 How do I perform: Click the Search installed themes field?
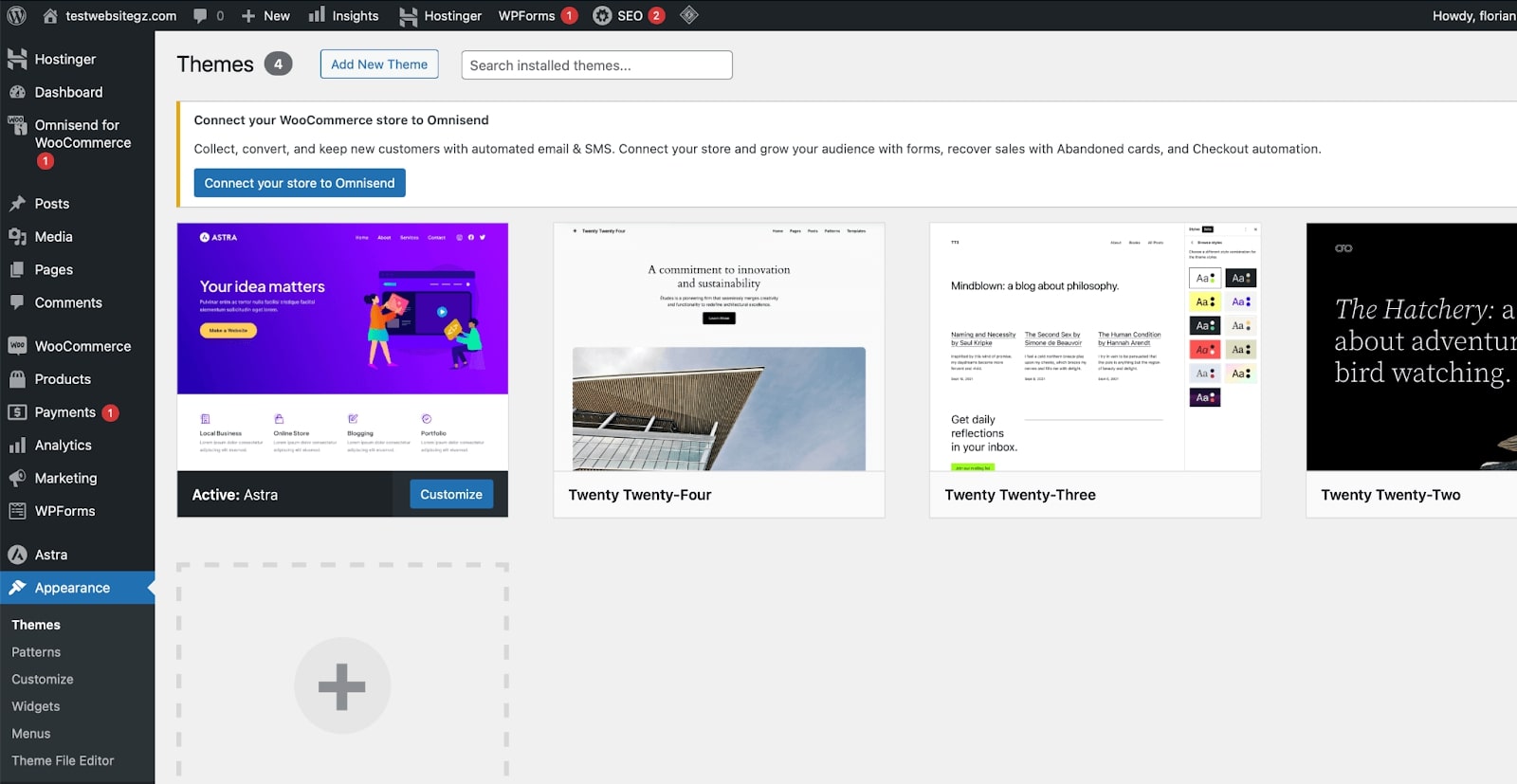pos(596,65)
